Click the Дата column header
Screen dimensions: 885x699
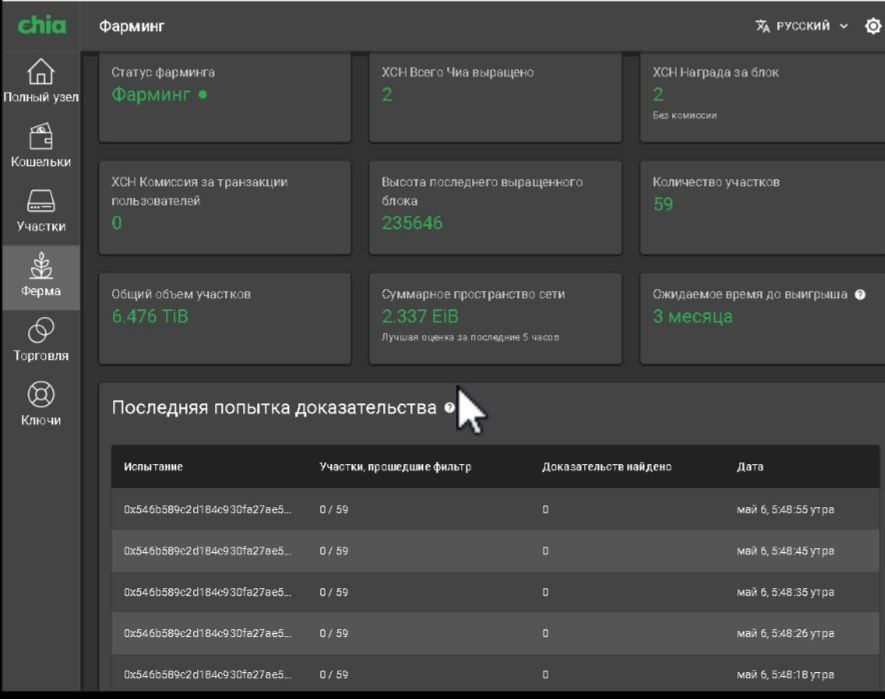click(x=750, y=467)
